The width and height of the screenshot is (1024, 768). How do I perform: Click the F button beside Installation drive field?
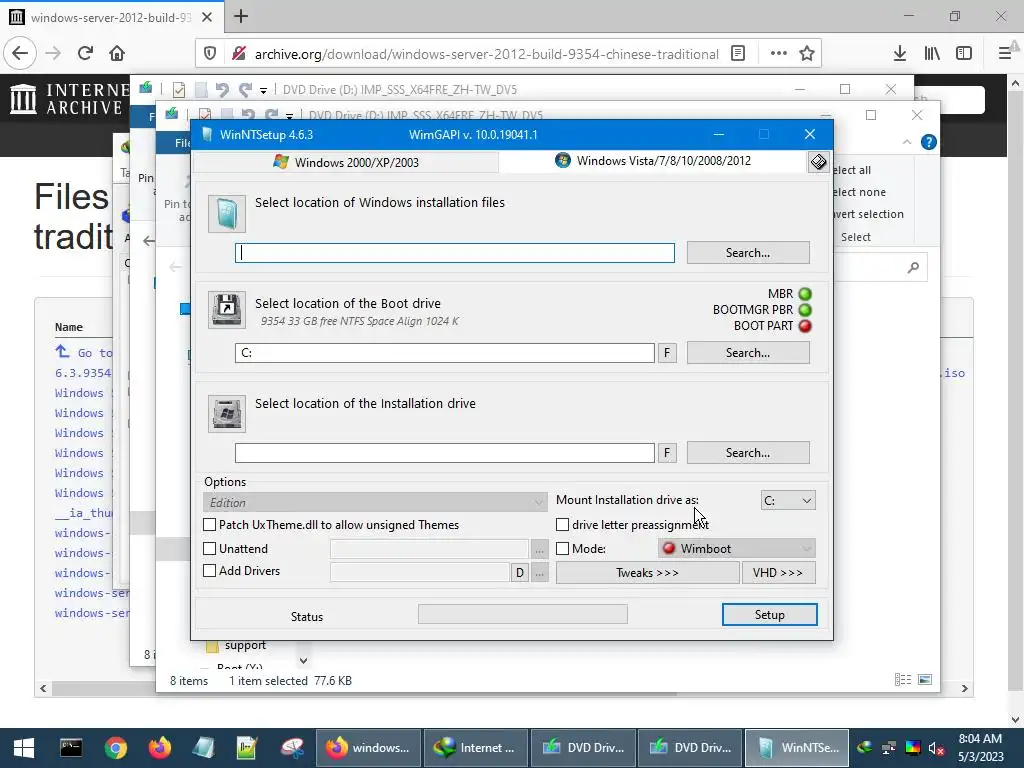coord(667,453)
